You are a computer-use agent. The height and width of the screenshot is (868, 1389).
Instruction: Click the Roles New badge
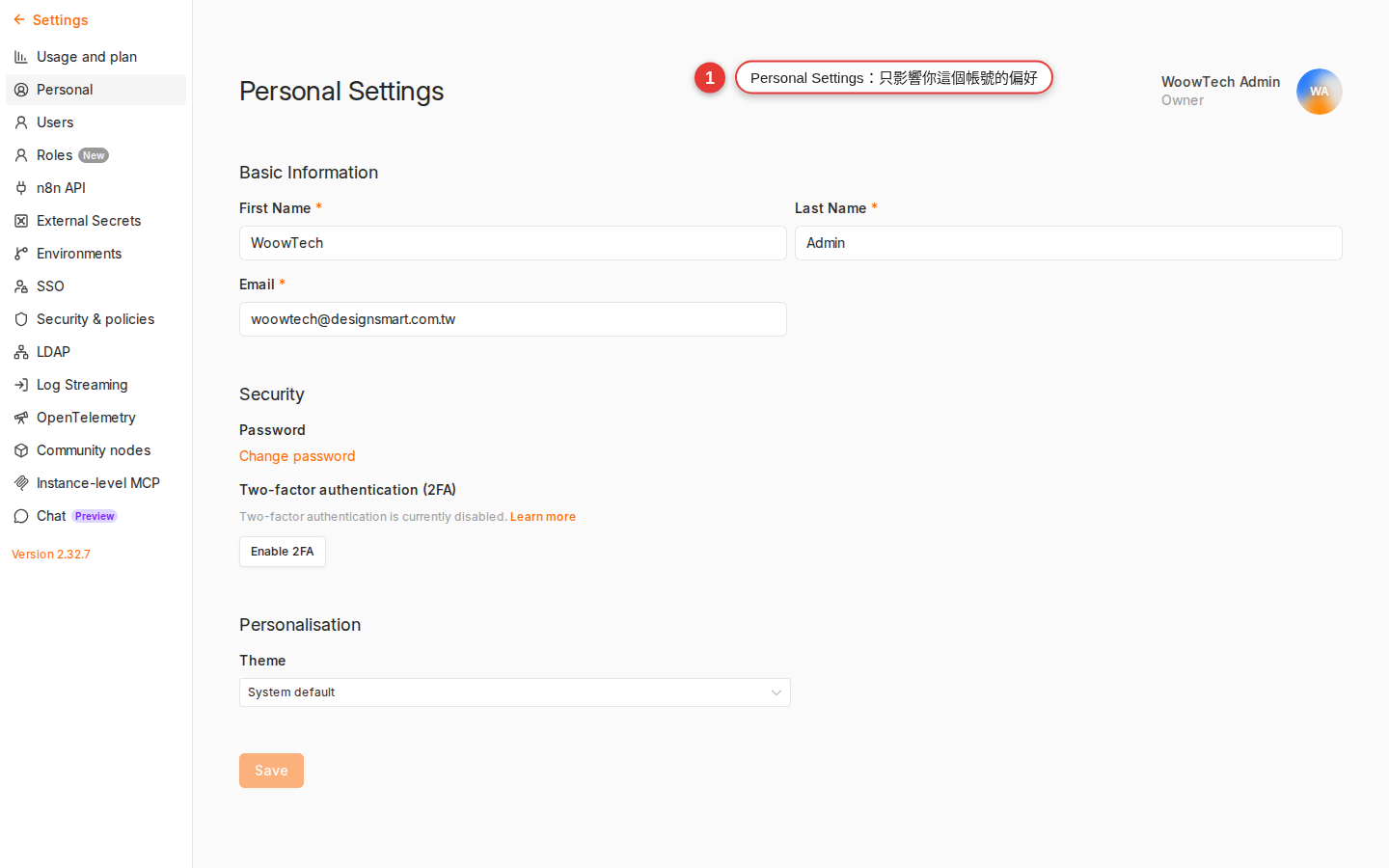pos(94,155)
